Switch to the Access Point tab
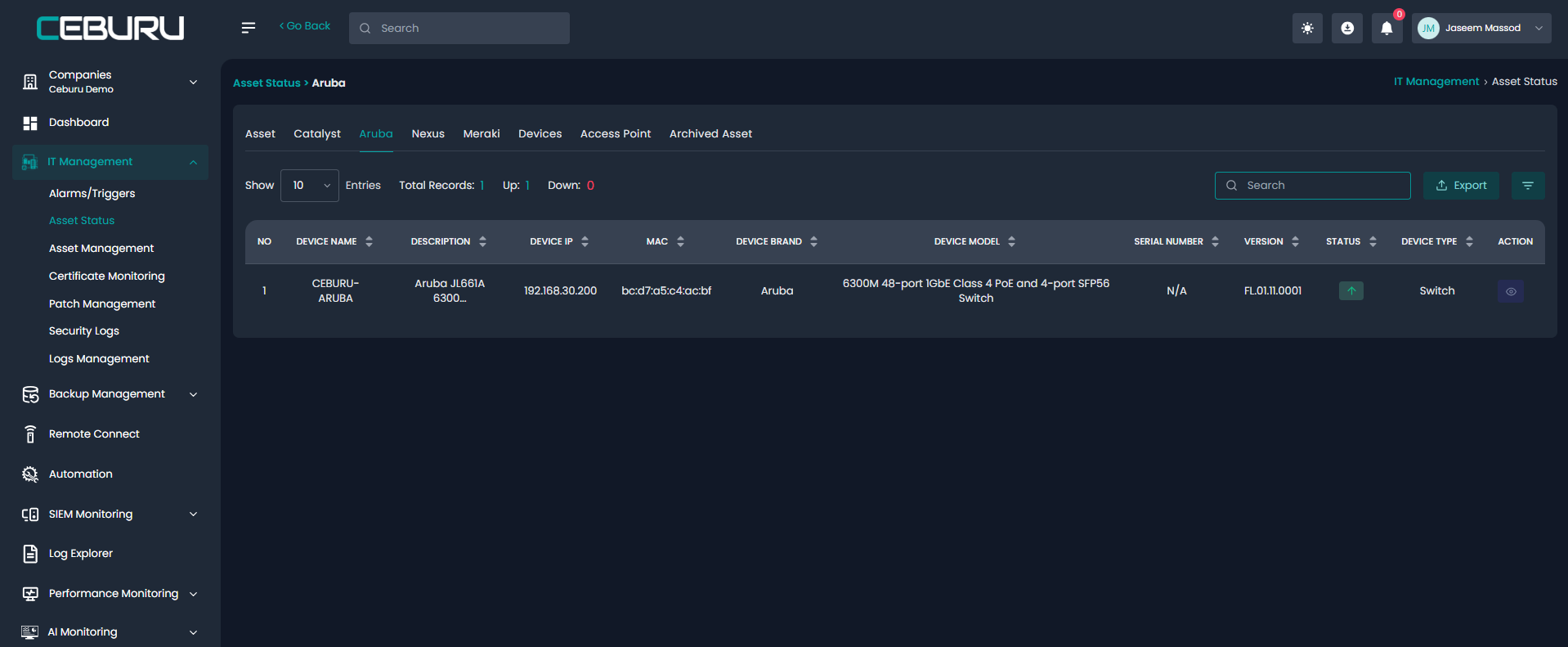The image size is (1568, 647). click(x=616, y=134)
